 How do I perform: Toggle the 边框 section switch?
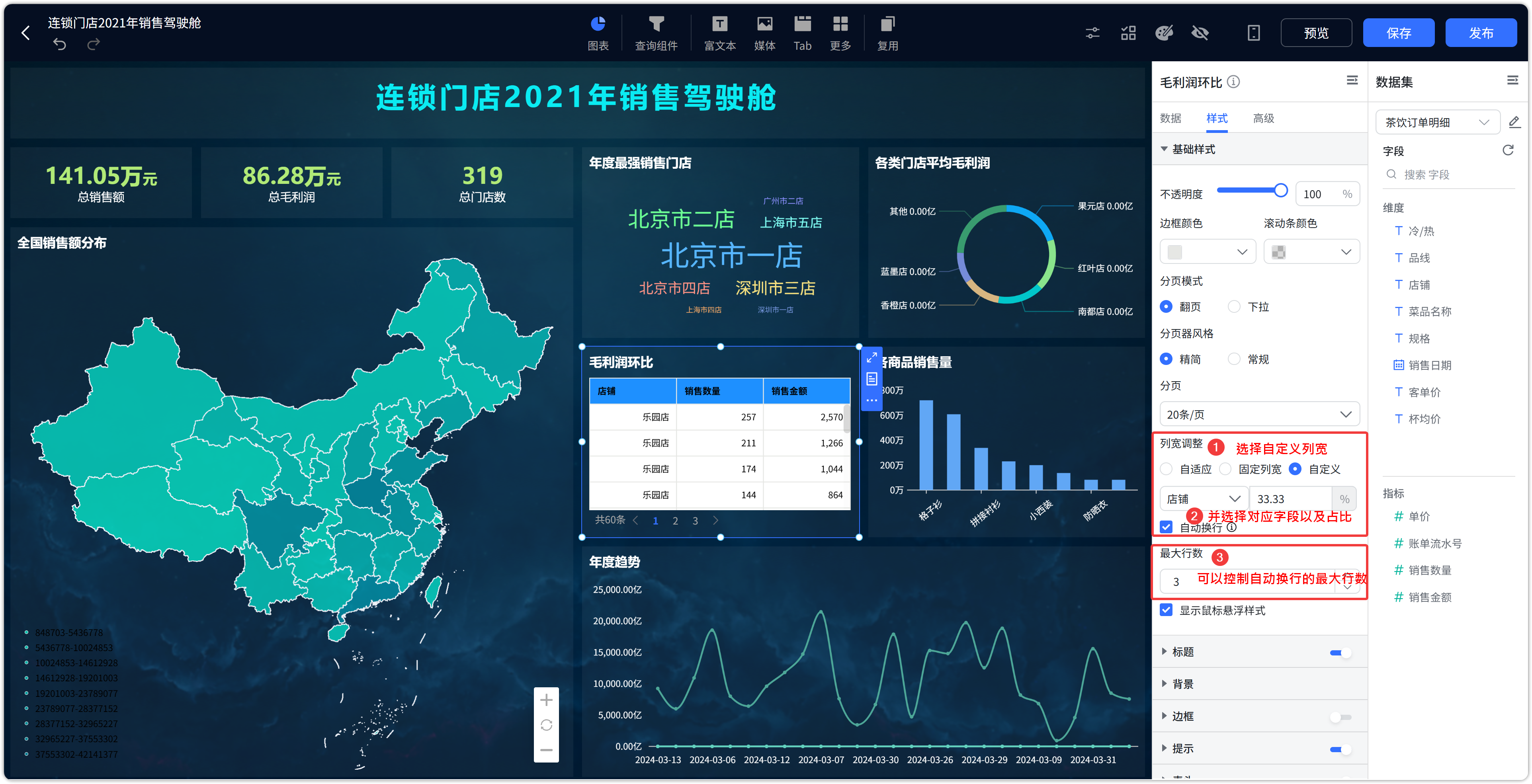tap(1340, 717)
